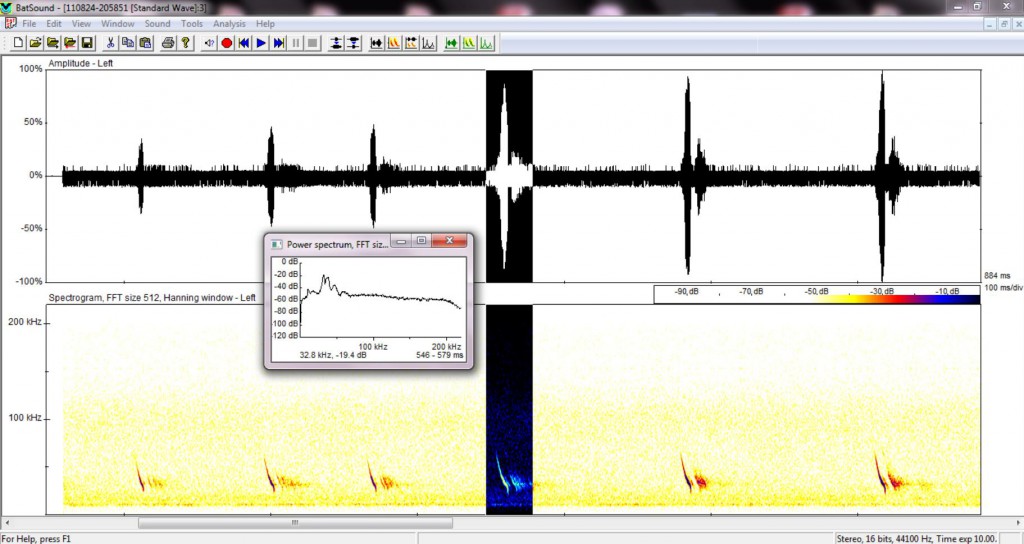Viewport: 1024px width, 544px height.
Task: Click the speaker sound settings icon
Action: pyautogui.click(x=209, y=43)
